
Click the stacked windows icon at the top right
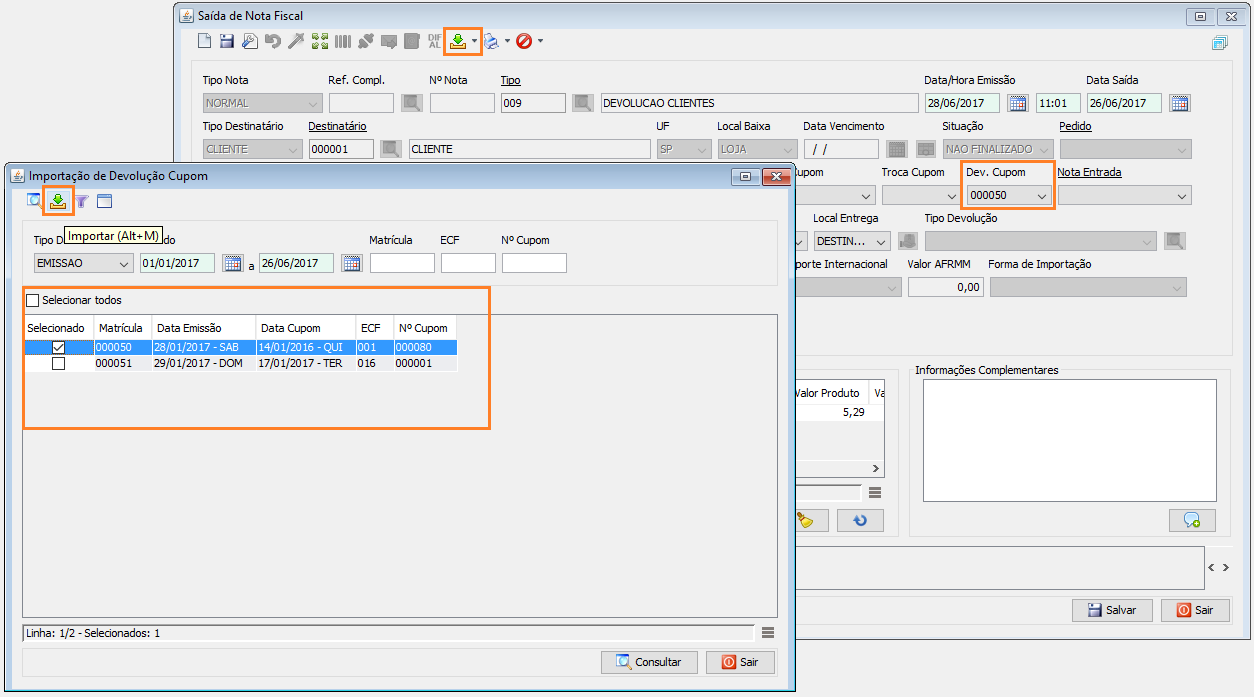[1219, 43]
